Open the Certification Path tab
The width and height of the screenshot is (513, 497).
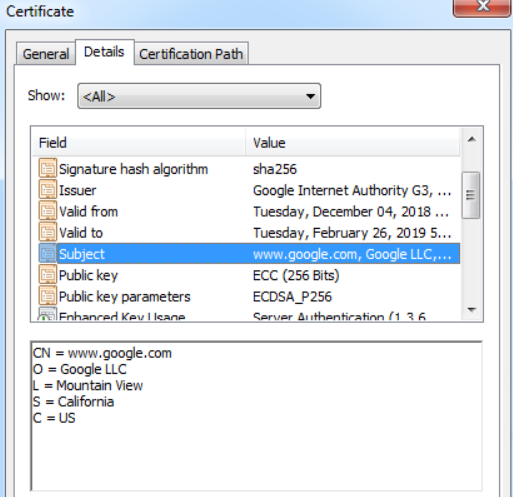pos(191,54)
